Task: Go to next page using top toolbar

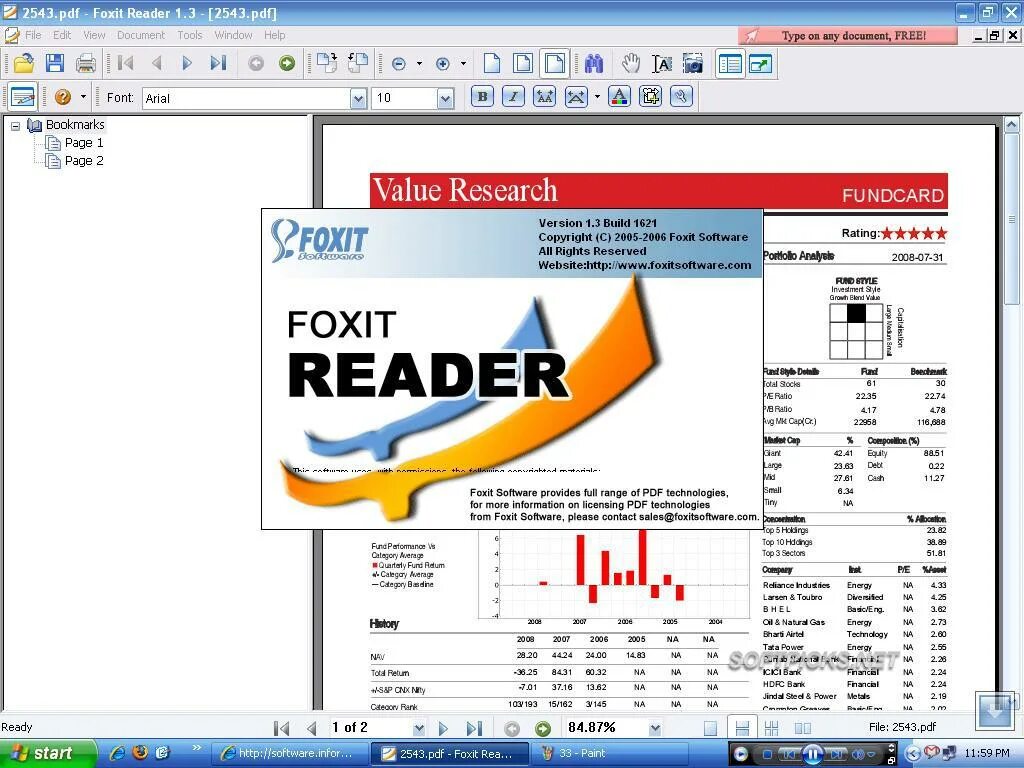Action: pos(187,63)
